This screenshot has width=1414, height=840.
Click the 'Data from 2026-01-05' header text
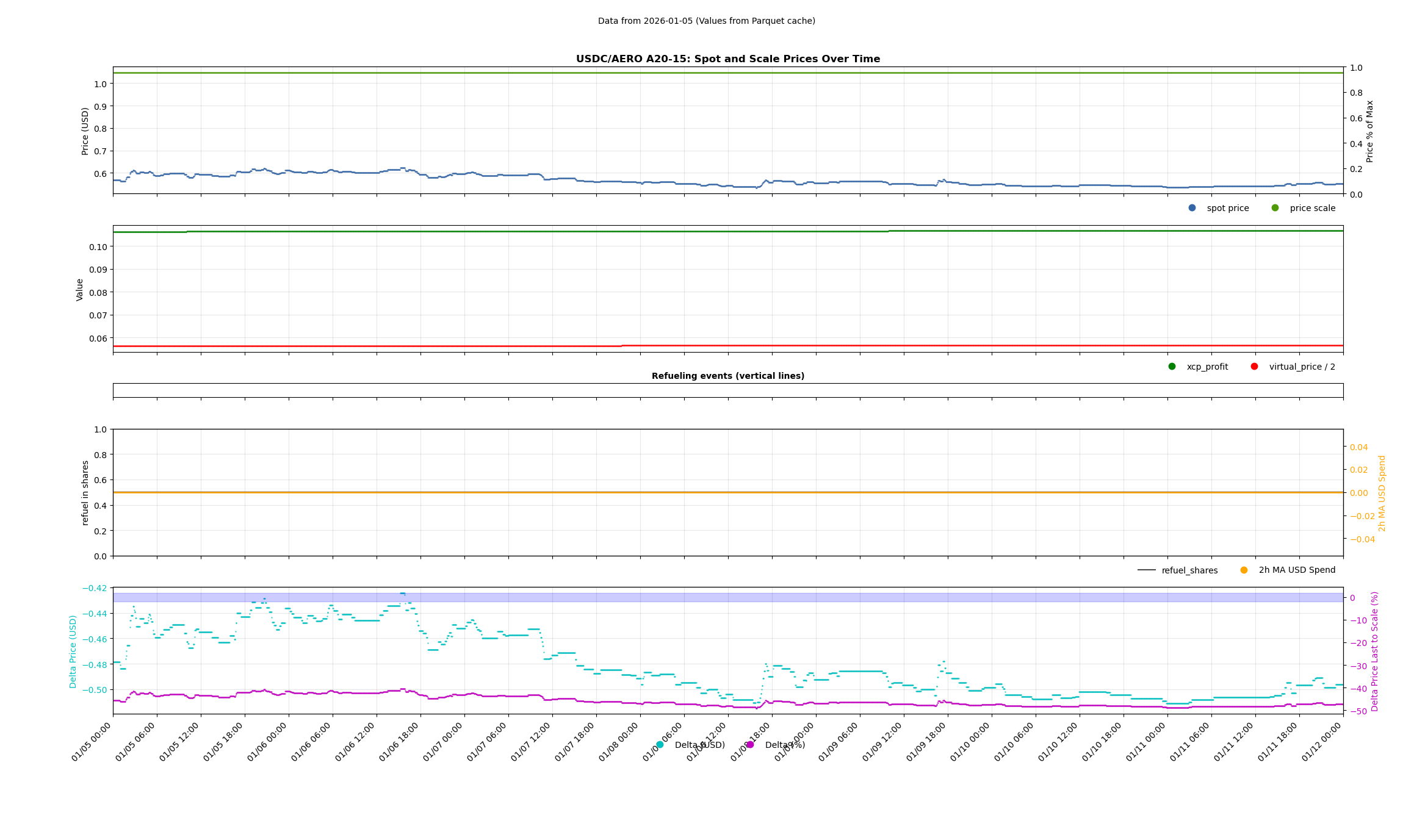[706, 21]
